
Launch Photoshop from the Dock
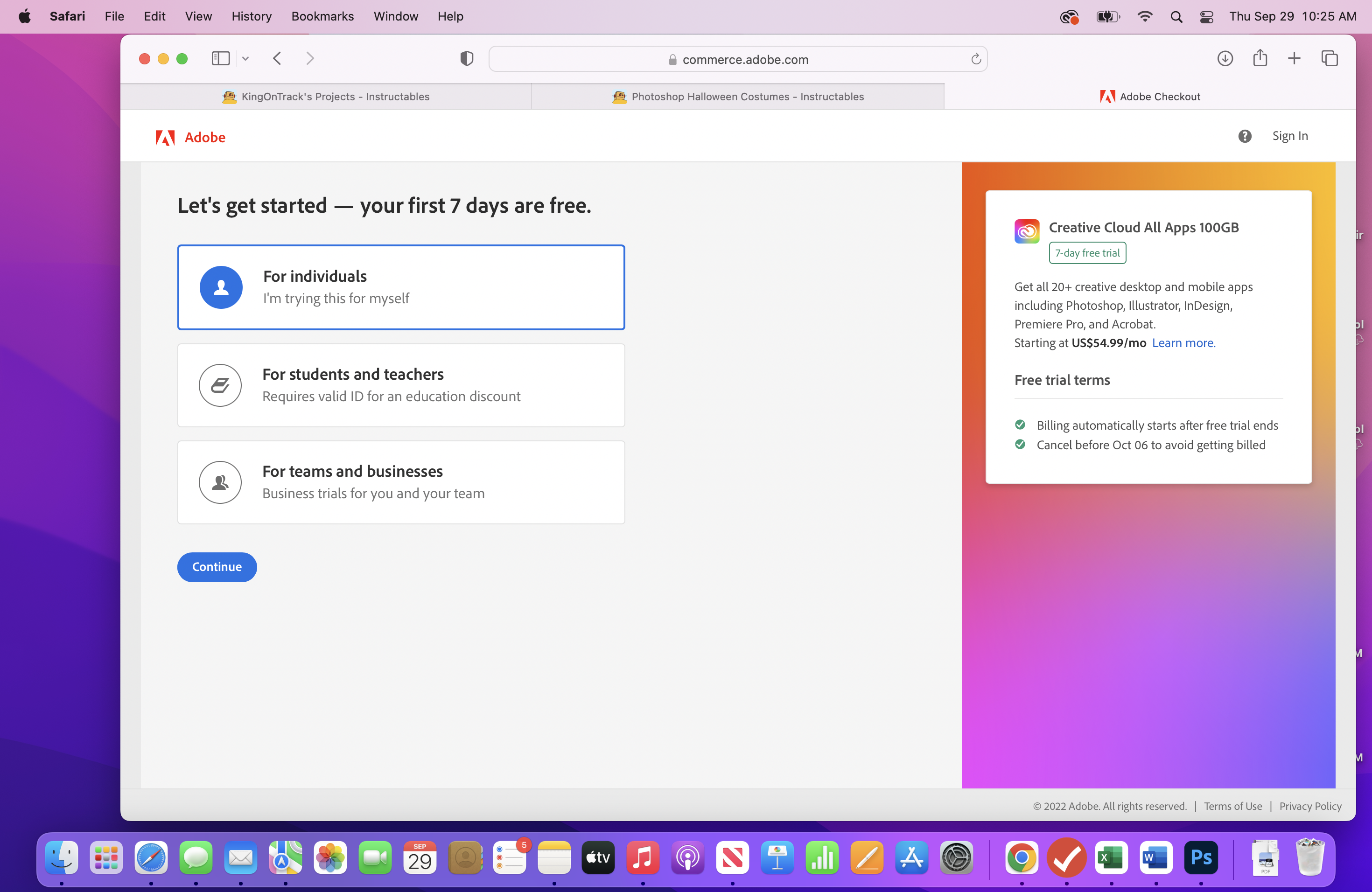[1201, 858]
